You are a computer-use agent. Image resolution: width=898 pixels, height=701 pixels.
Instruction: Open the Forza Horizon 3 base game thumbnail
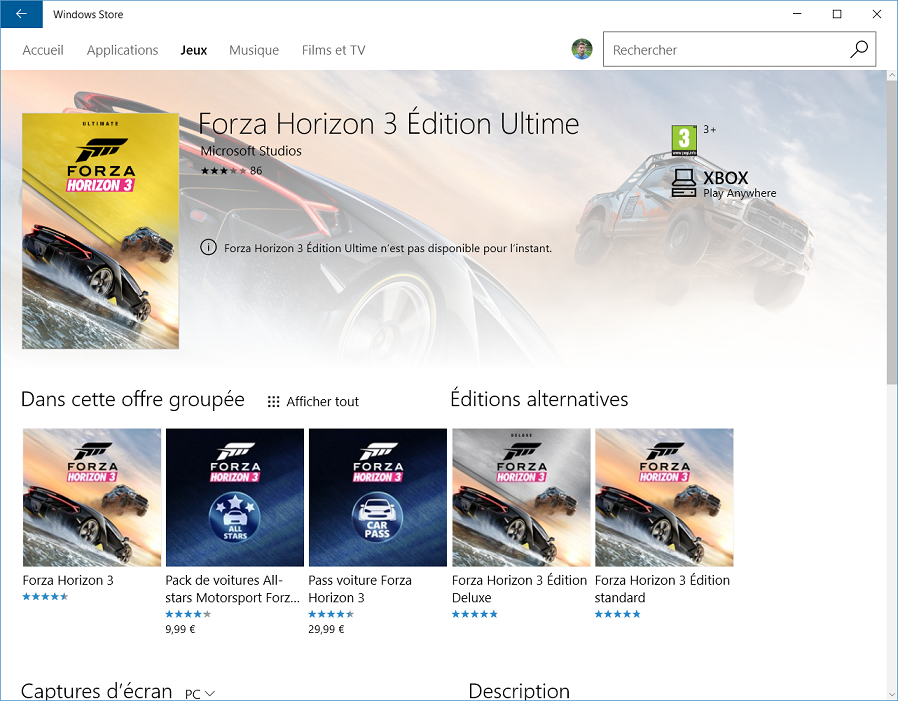(x=92, y=497)
